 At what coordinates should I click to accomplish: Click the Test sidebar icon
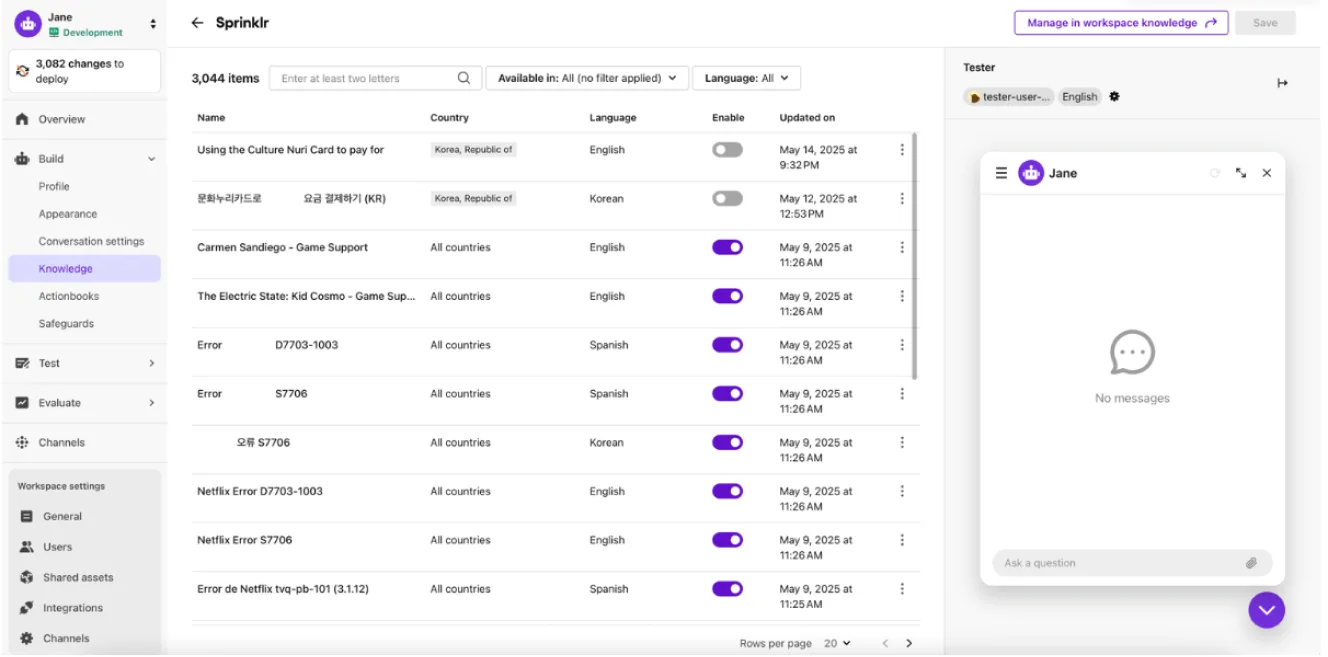click(22, 363)
